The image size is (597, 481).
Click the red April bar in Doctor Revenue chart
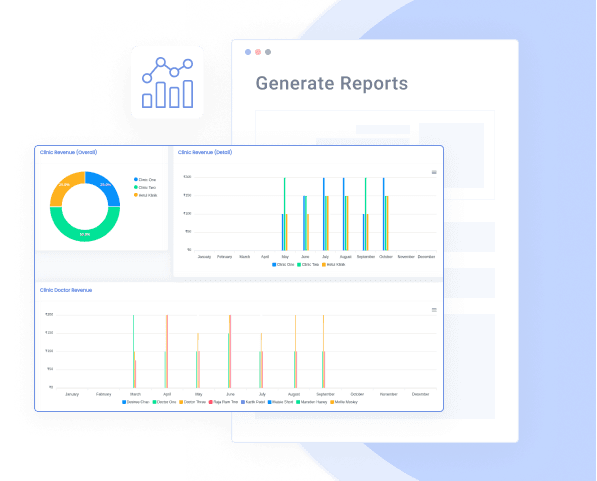click(x=167, y=351)
